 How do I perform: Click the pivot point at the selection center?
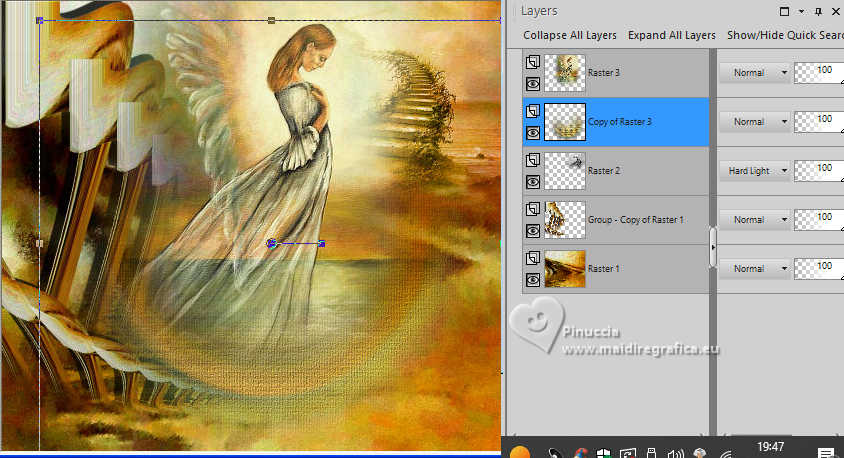(272, 244)
